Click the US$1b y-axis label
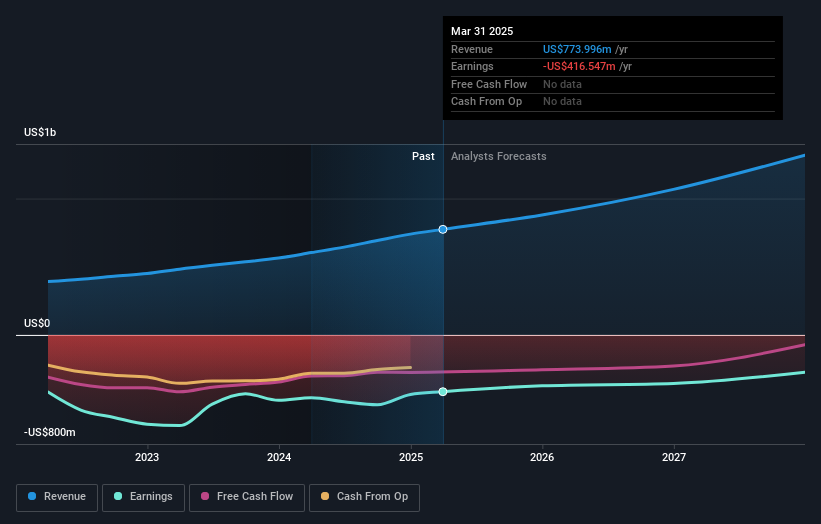 (x=40, y=132)
